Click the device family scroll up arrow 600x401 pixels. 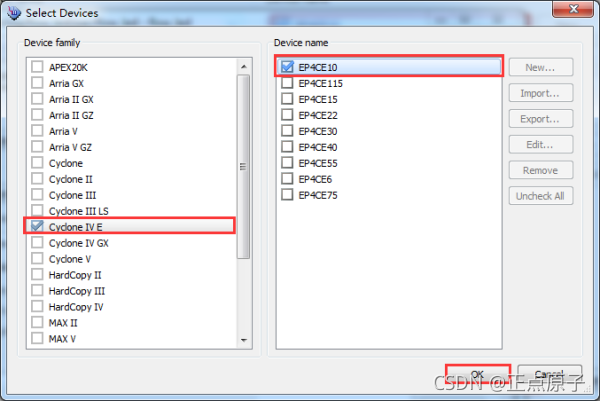point(243,67)
